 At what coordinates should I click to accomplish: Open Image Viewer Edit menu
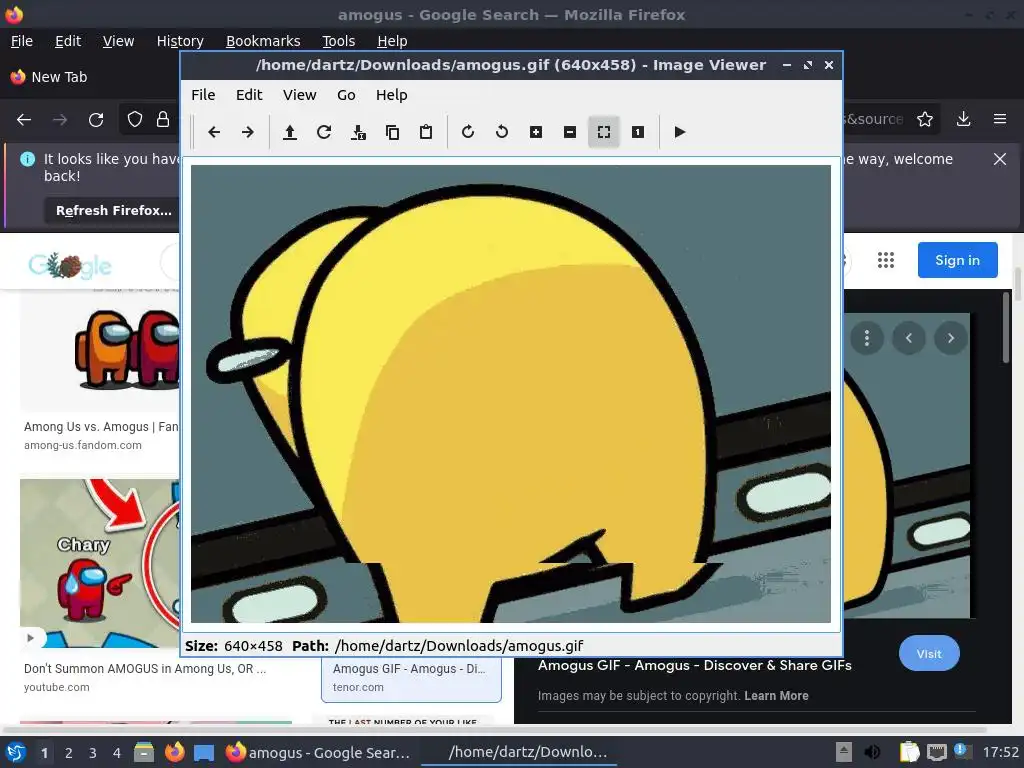coord(249,95)
